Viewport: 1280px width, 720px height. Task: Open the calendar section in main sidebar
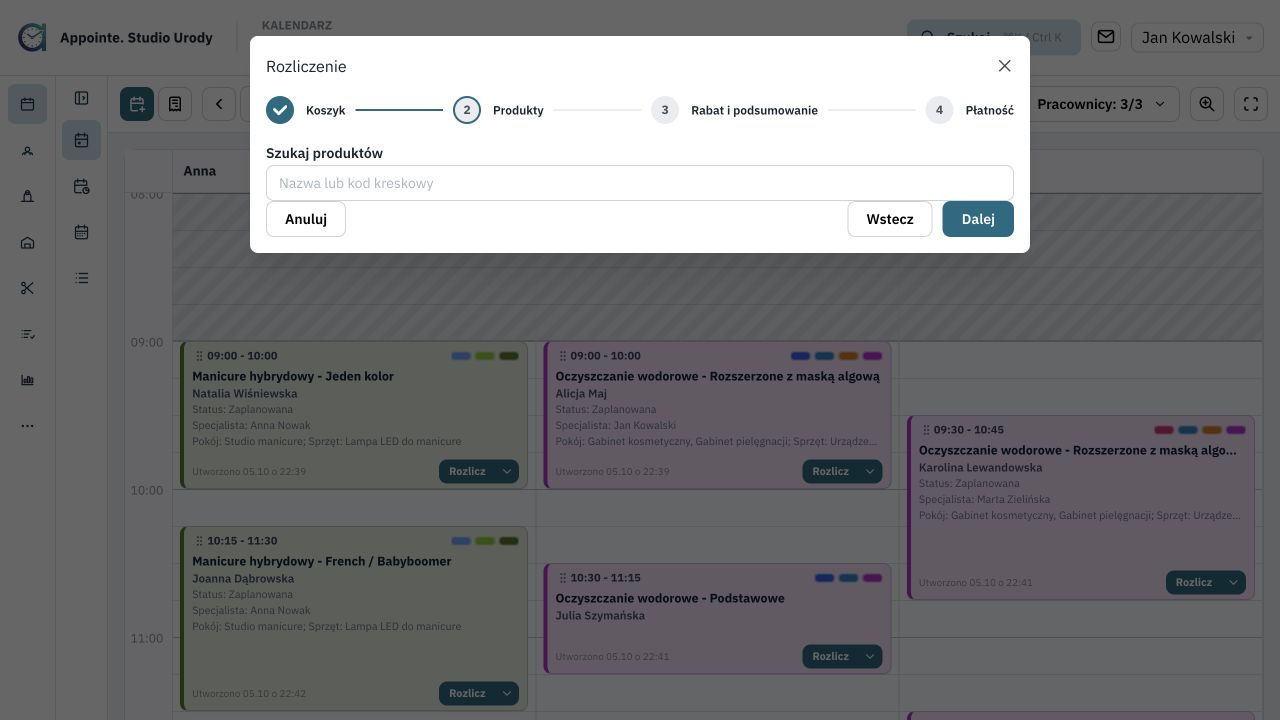click(27, 104)
